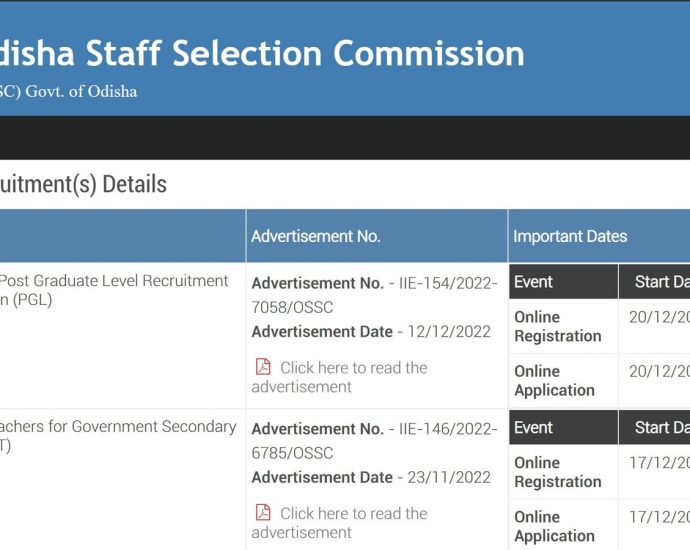Select the advertisement number IIE-154/2022-7058/OSSC text

pos(374,295)
